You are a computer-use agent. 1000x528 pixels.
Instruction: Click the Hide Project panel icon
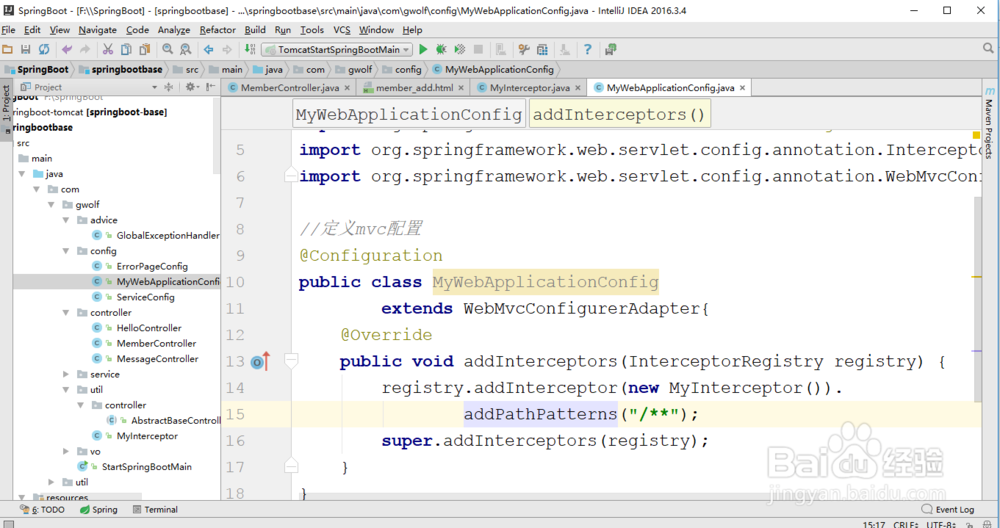coord(211,87)
